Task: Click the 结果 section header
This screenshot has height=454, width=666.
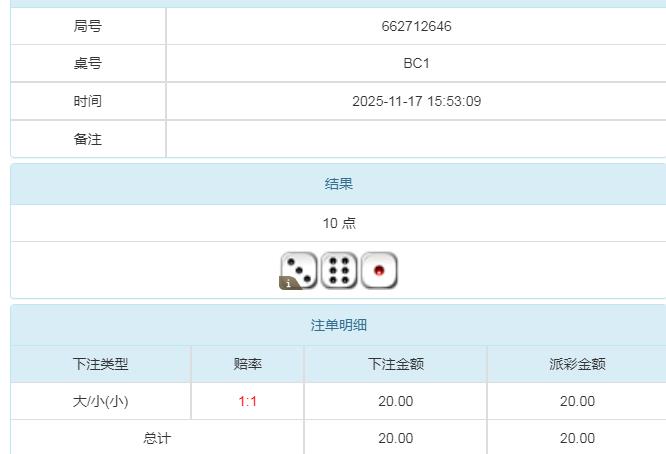Action: point(339,184)
